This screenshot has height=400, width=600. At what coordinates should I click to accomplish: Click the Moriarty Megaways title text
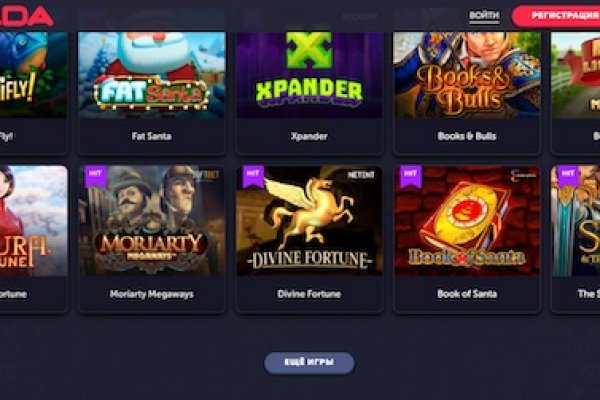pos(152,294)
